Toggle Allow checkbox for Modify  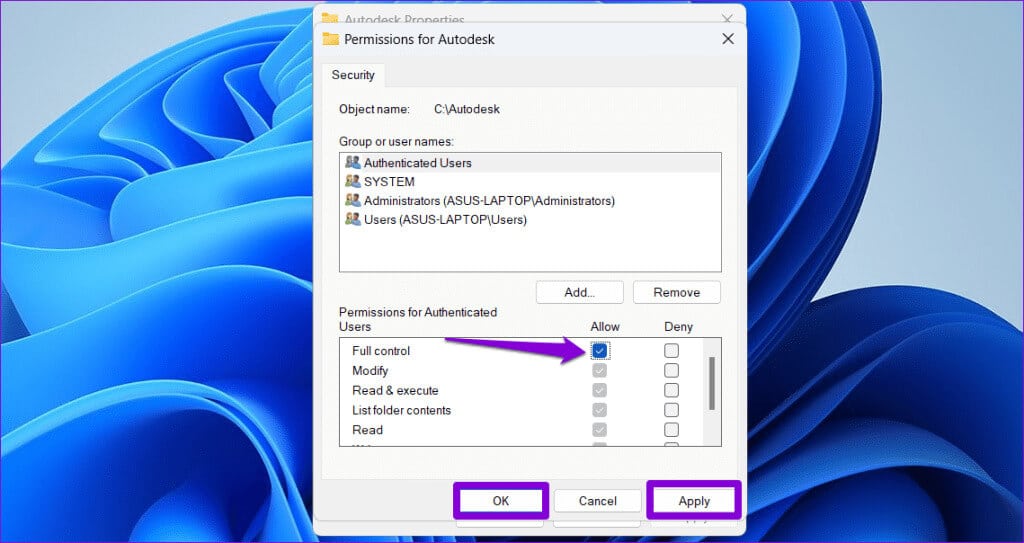coord(600,370)
